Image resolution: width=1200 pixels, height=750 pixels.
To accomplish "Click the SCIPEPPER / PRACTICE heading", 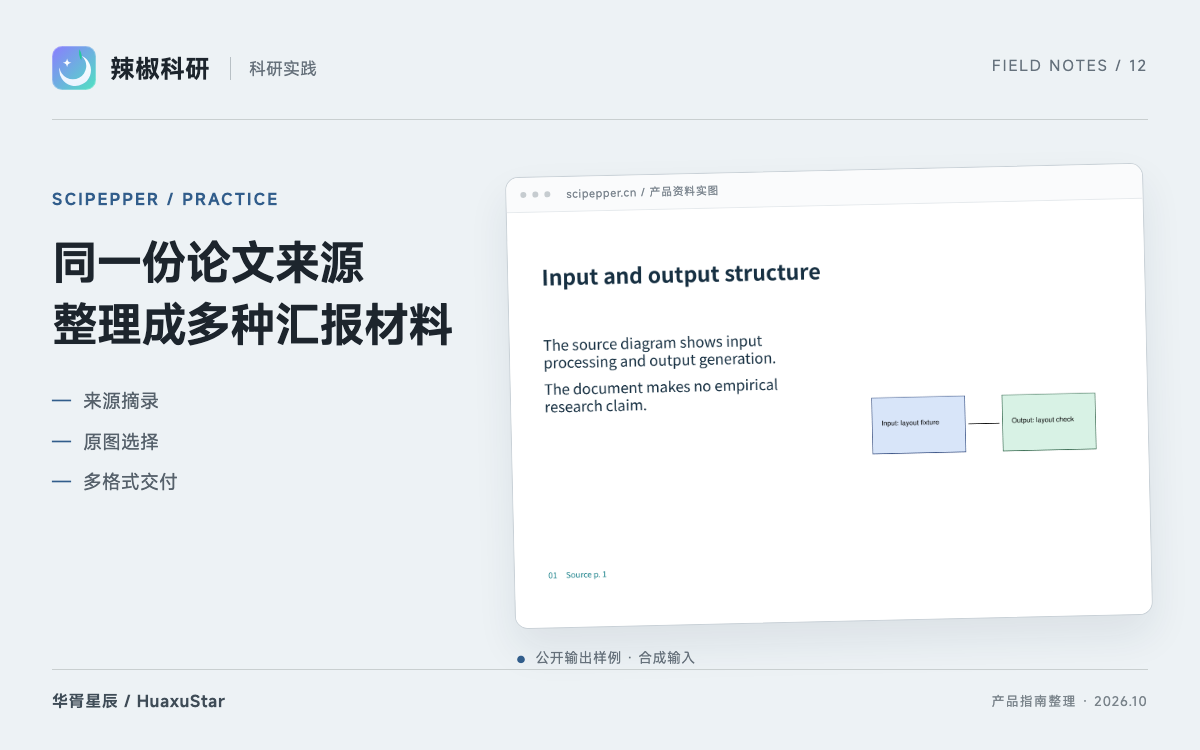I will (x=165, y=199).
